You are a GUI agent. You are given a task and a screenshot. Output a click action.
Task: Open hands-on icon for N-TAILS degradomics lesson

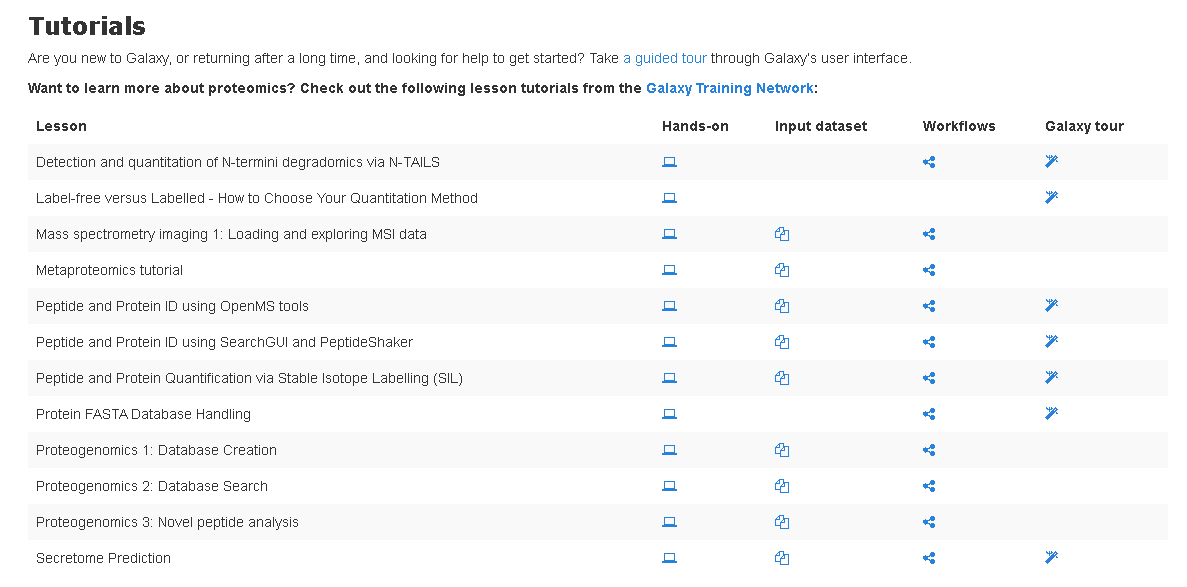pyautogui.click(x=670, y=162)
